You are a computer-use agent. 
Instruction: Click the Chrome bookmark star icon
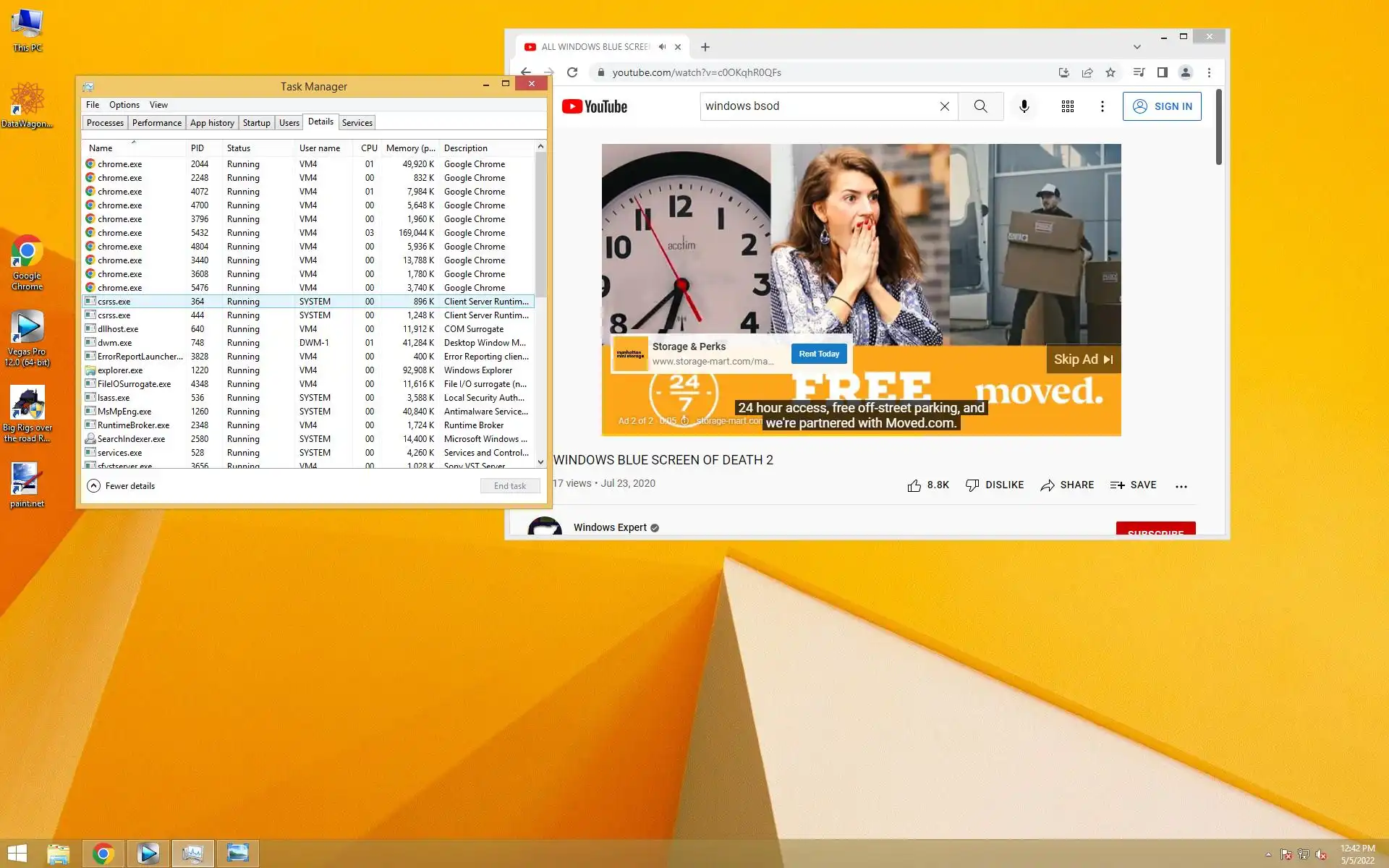click(x=1110, y=72)
